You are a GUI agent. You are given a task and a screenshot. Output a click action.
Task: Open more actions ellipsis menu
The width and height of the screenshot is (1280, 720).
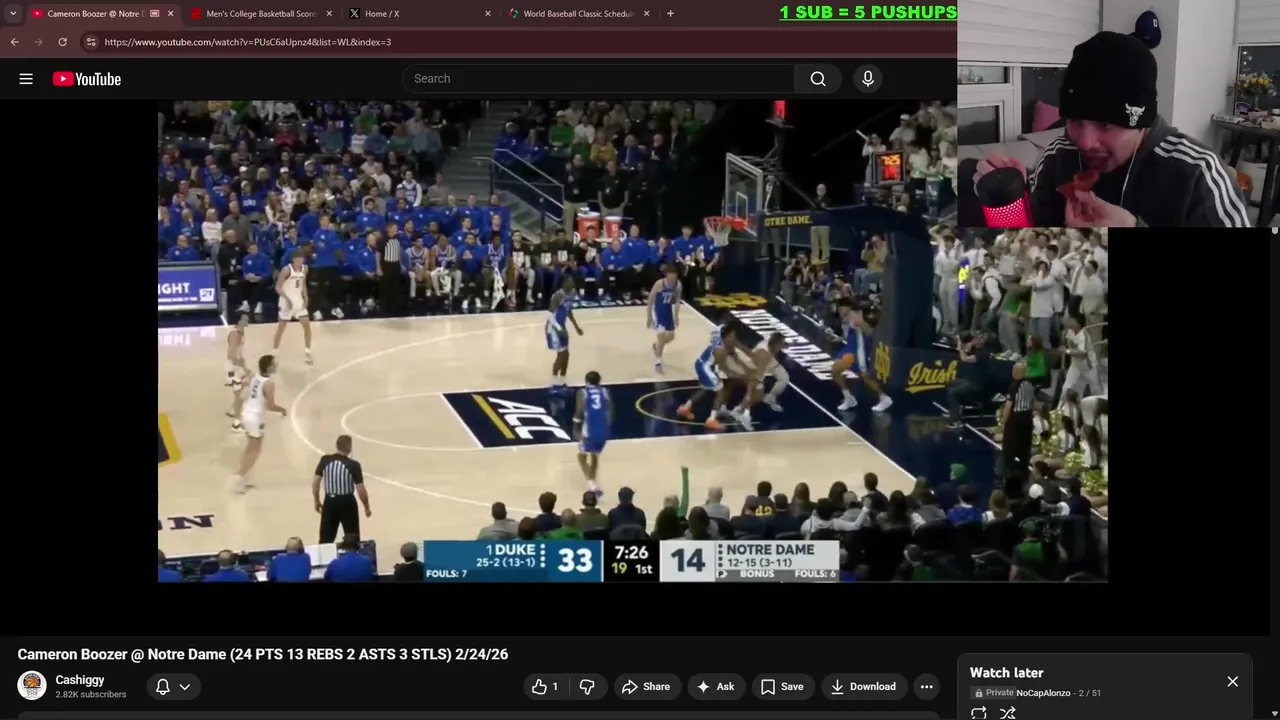[x=927, y=686]
